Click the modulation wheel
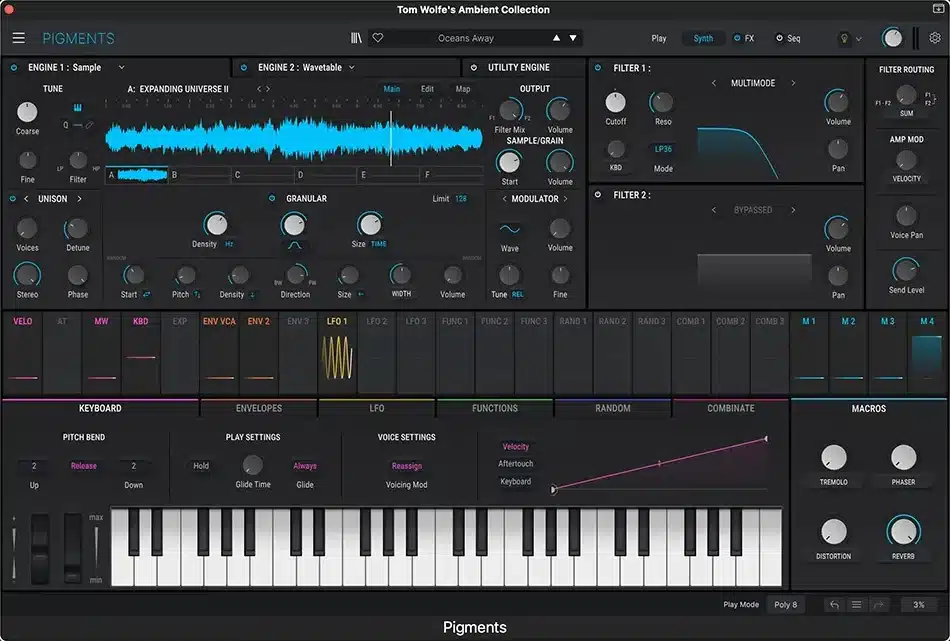Screen dimensions: 950x641 click(x=73, y=549)
